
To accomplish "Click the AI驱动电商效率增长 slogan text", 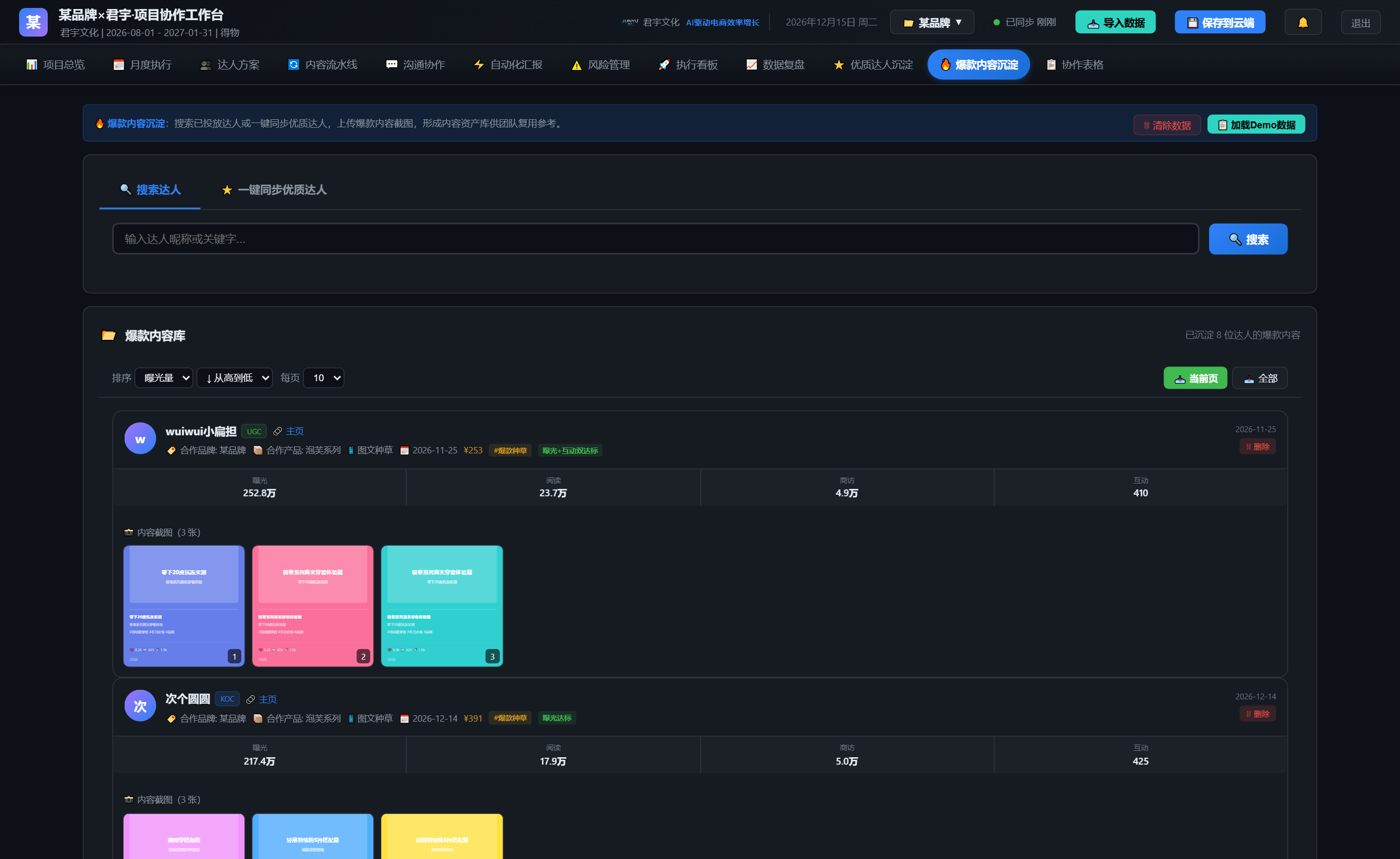I will (723, 23).
